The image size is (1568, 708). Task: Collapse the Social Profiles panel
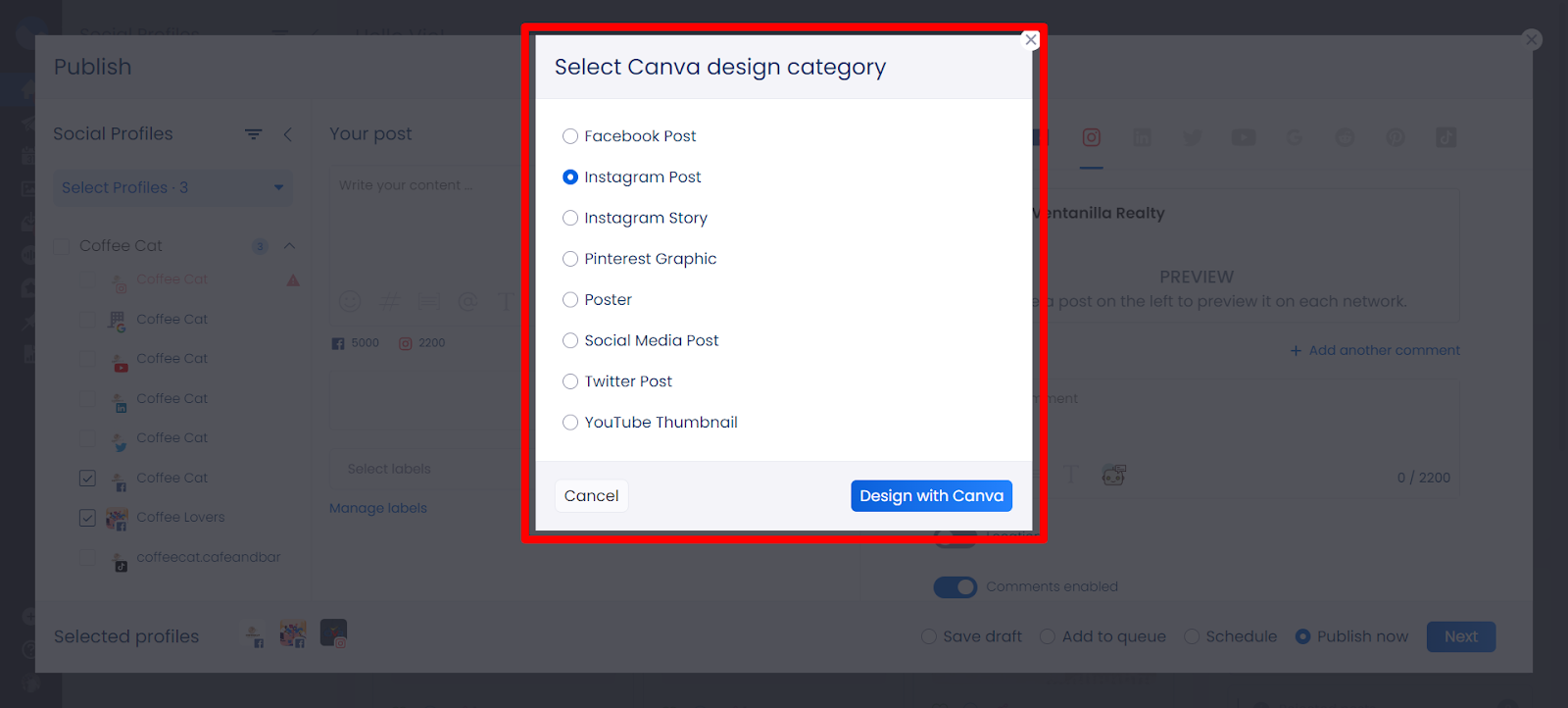(287, 134)
